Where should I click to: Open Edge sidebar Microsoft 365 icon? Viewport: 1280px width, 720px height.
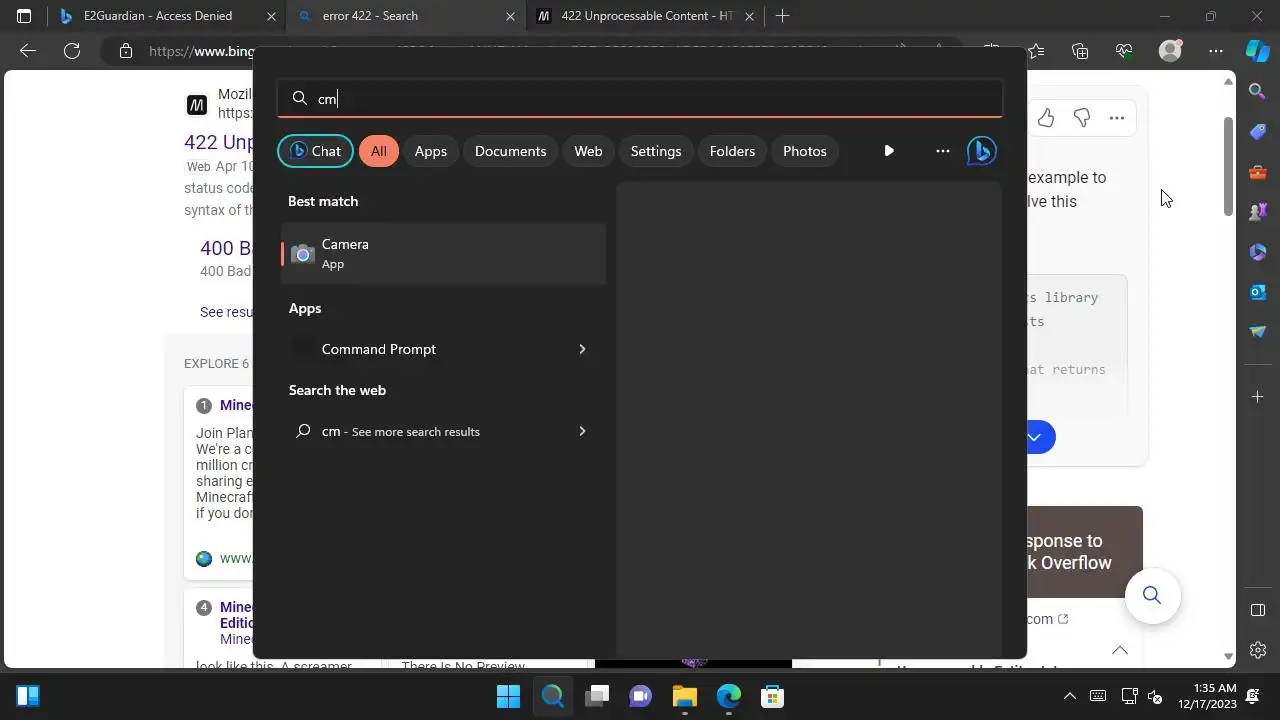pyautogui.click(x=1258, y=251)
